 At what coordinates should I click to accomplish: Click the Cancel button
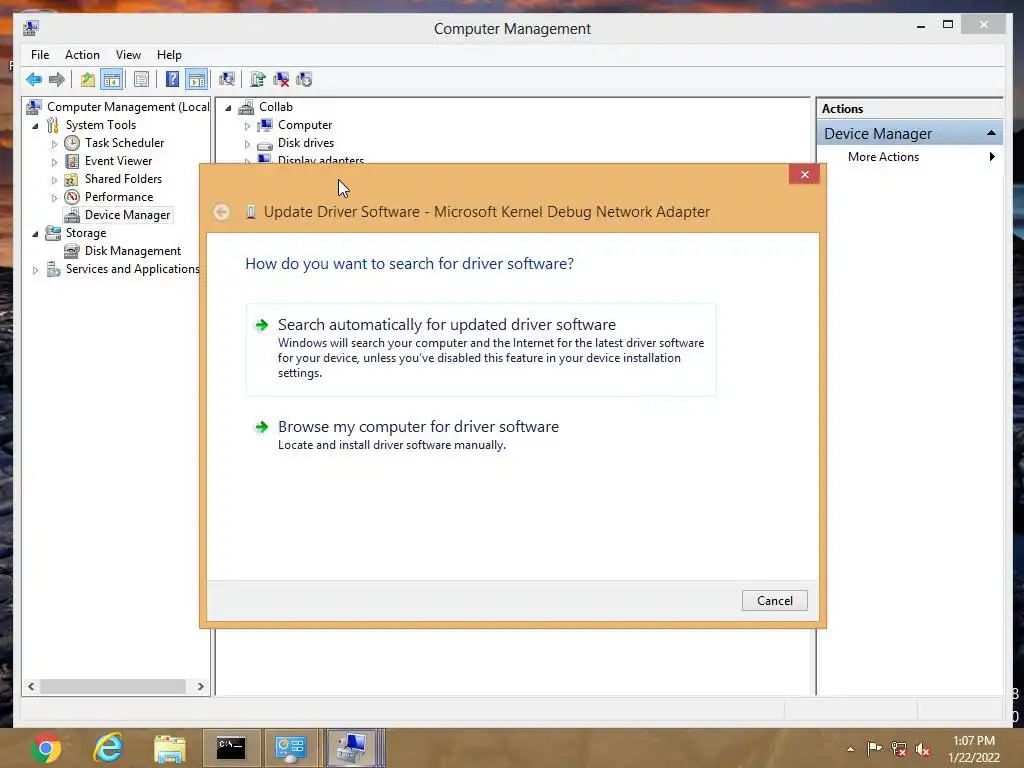click(775, 601)
